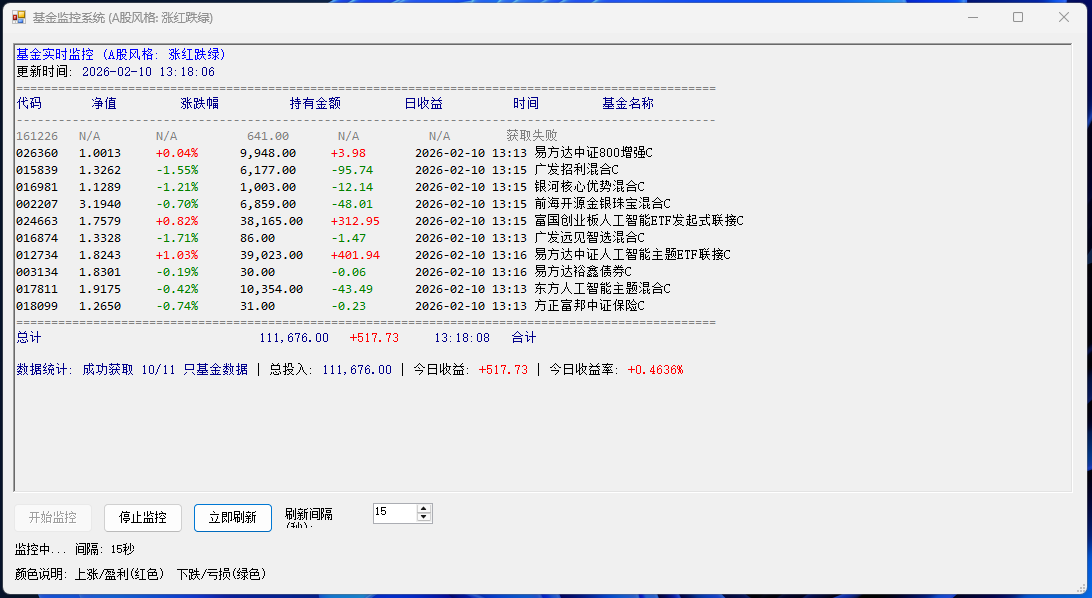Image resolution: width=1092 pixels, height=598 pixels.
Task: Close the 基金监控系统 window
Action: [1064, 17]
